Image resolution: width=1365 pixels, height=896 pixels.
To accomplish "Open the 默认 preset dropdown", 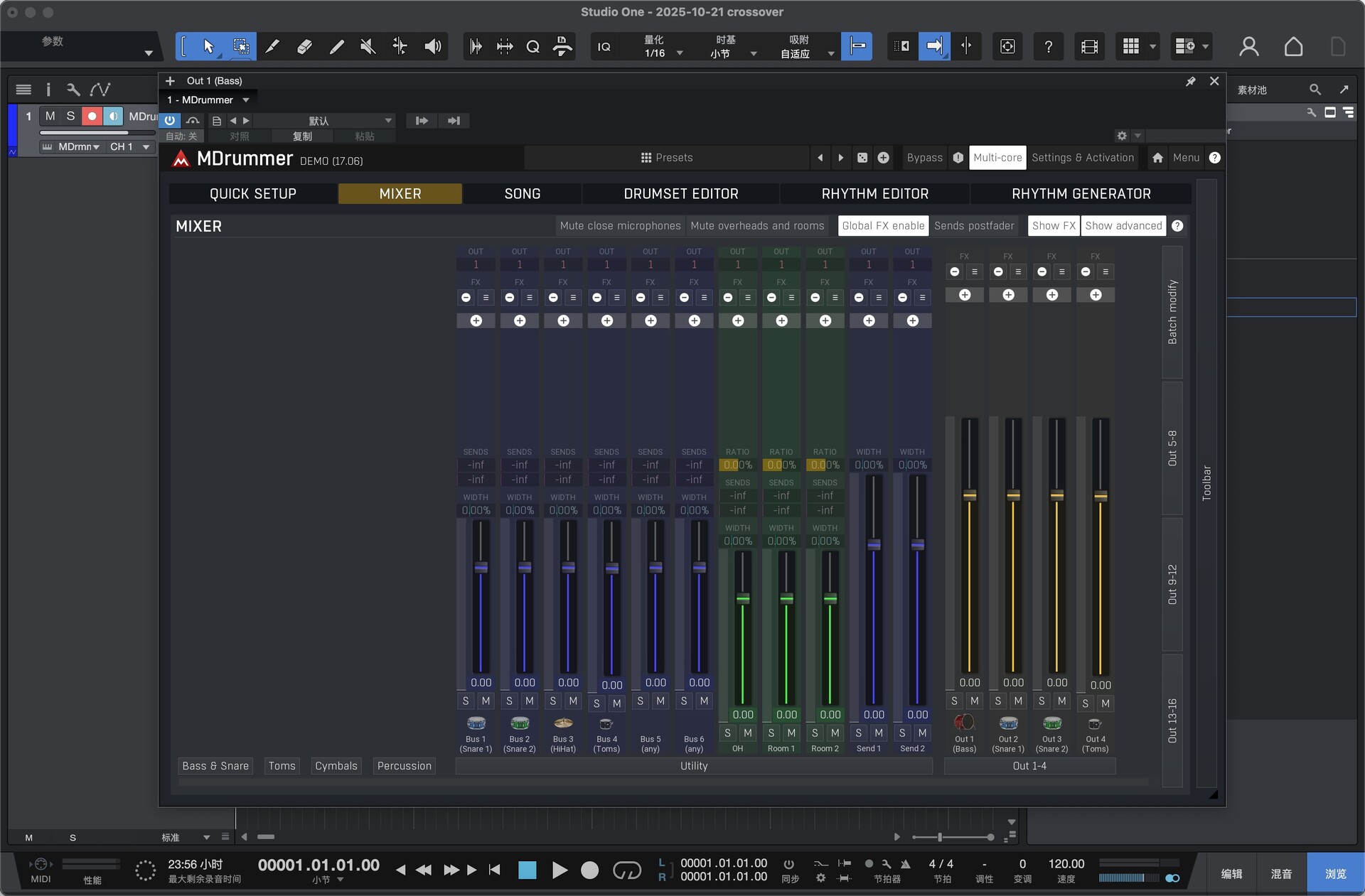I will click(x=388, y=121).
